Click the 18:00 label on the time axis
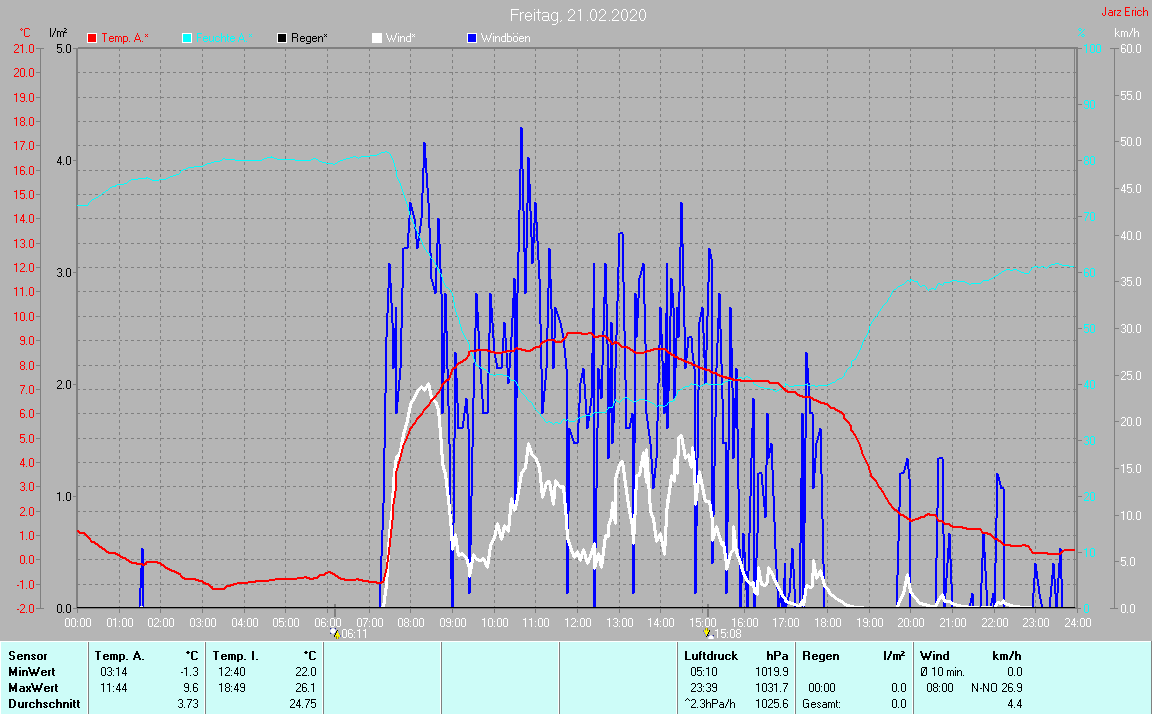Viewport: 1152px width, 714px height. click(827, 623)
